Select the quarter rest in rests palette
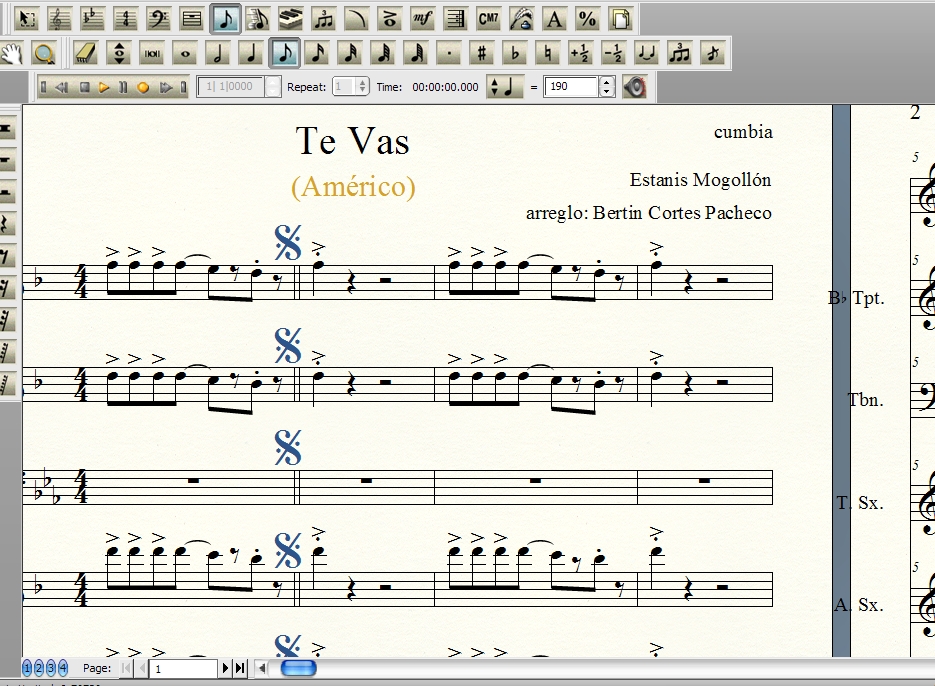The height and width of the screenshot is (686, 935). point(6,224)
